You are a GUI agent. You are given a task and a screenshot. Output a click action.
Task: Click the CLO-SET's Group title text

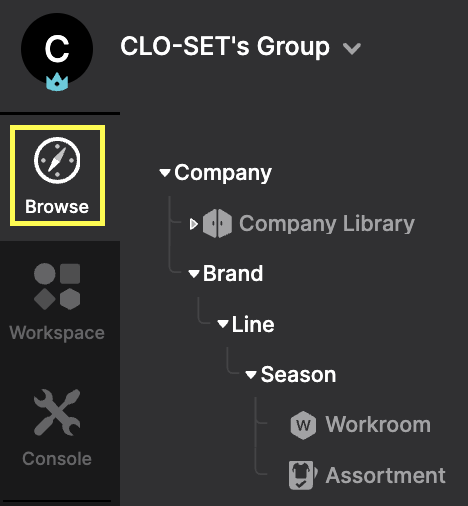pos(225,47)
